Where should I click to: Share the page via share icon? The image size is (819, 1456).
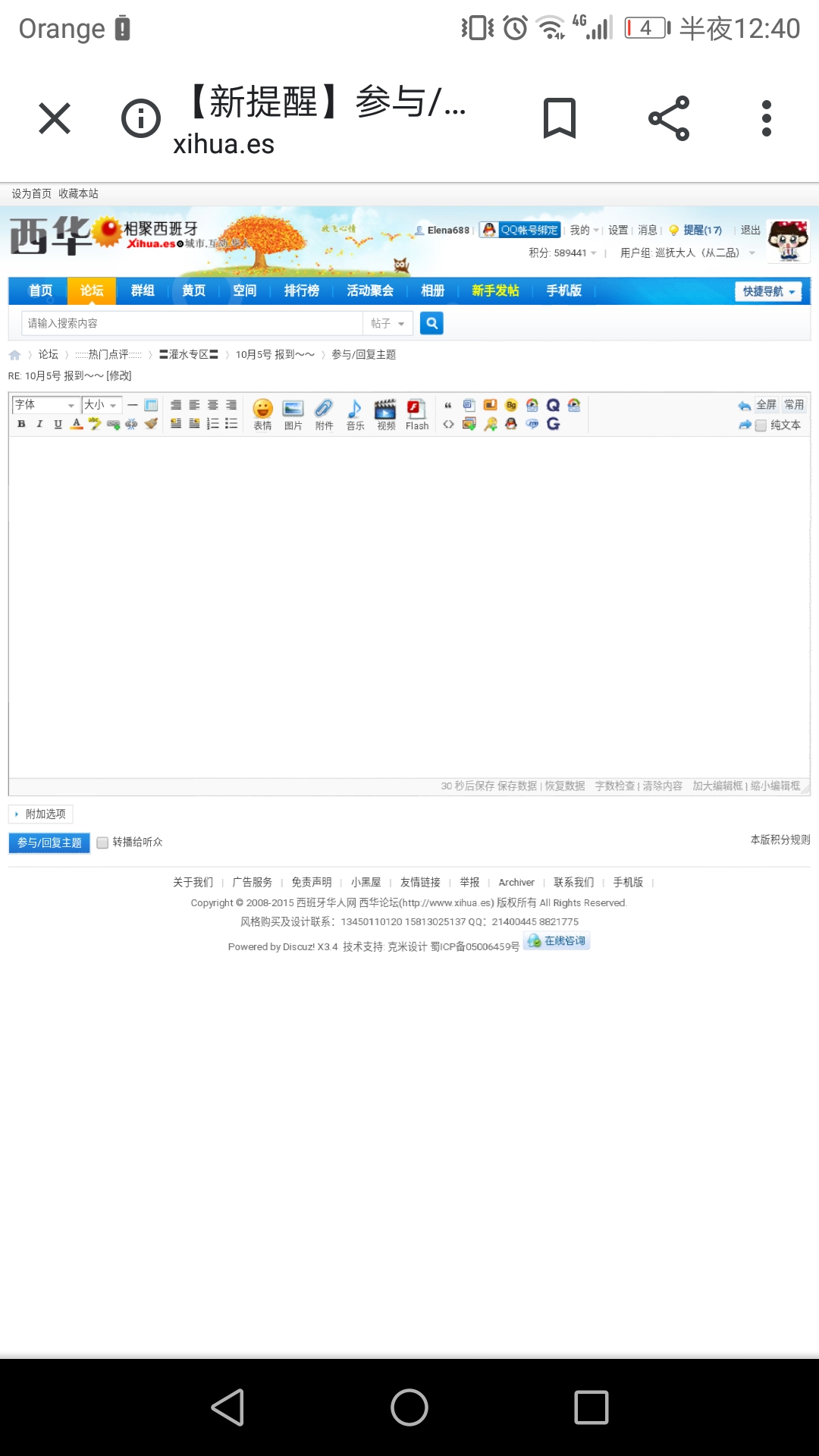point(669,118)
